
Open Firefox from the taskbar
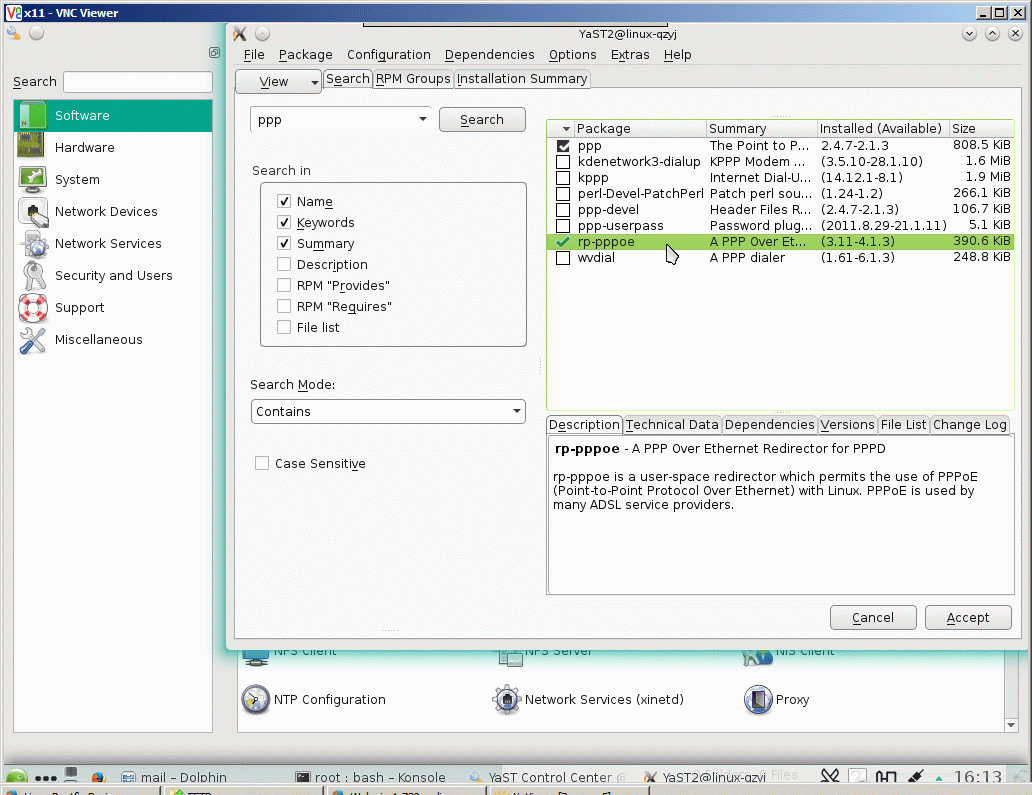click(99, 777)
